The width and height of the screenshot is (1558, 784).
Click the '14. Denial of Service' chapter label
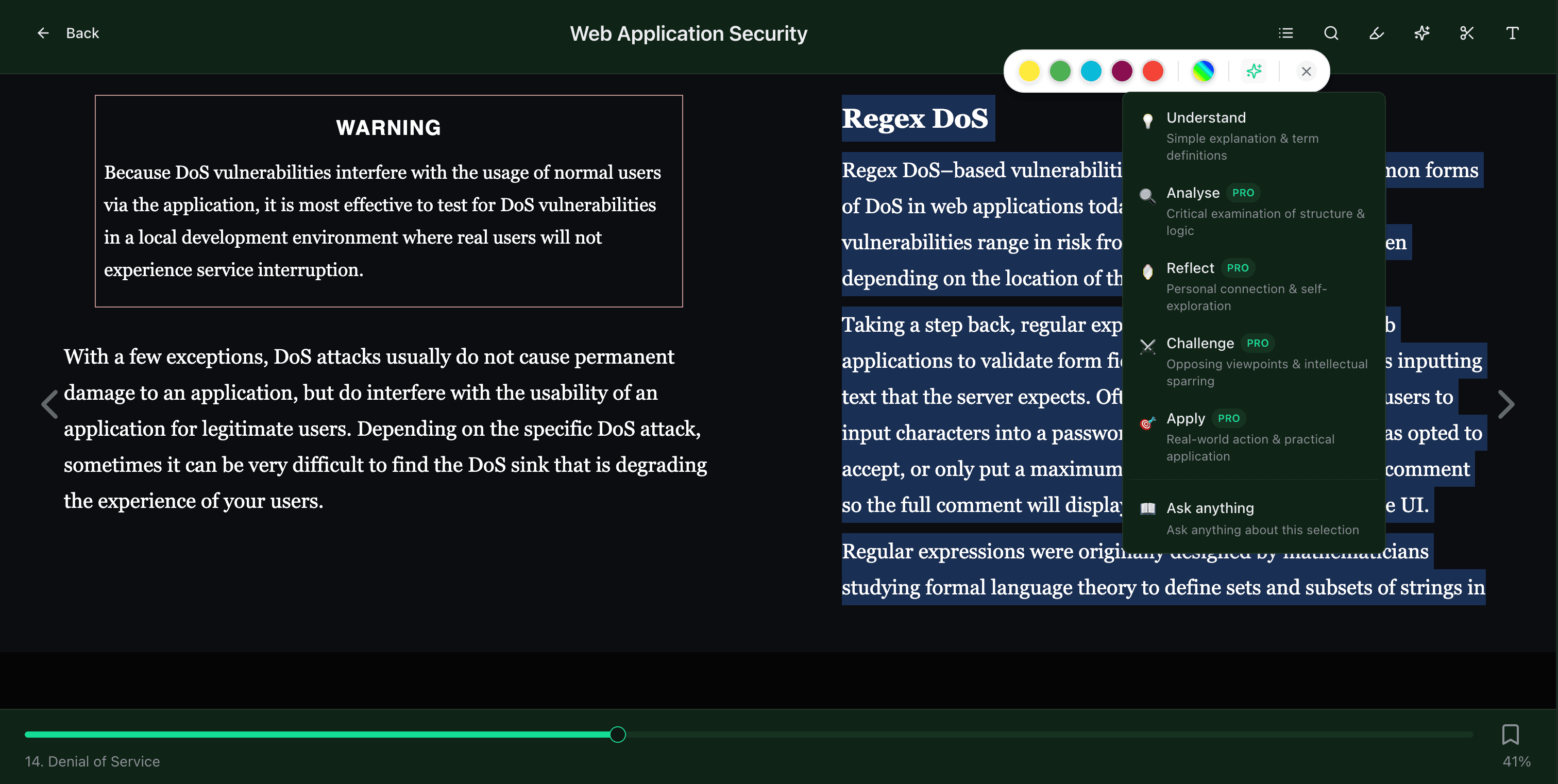(x=93, y=762)
